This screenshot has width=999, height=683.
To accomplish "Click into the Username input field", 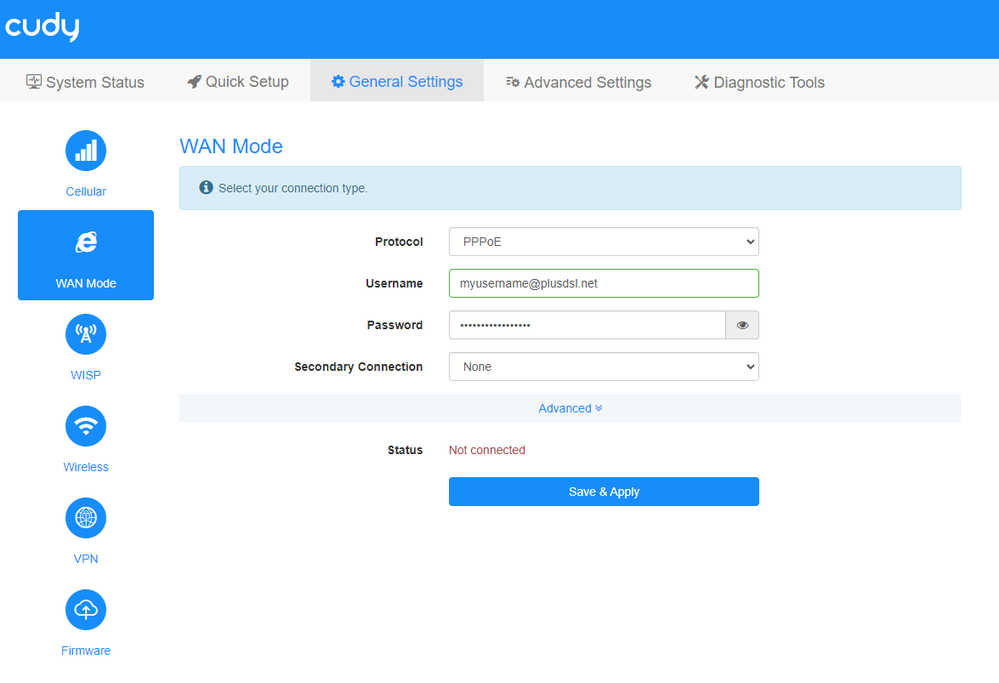I will (x=603, y=284).
